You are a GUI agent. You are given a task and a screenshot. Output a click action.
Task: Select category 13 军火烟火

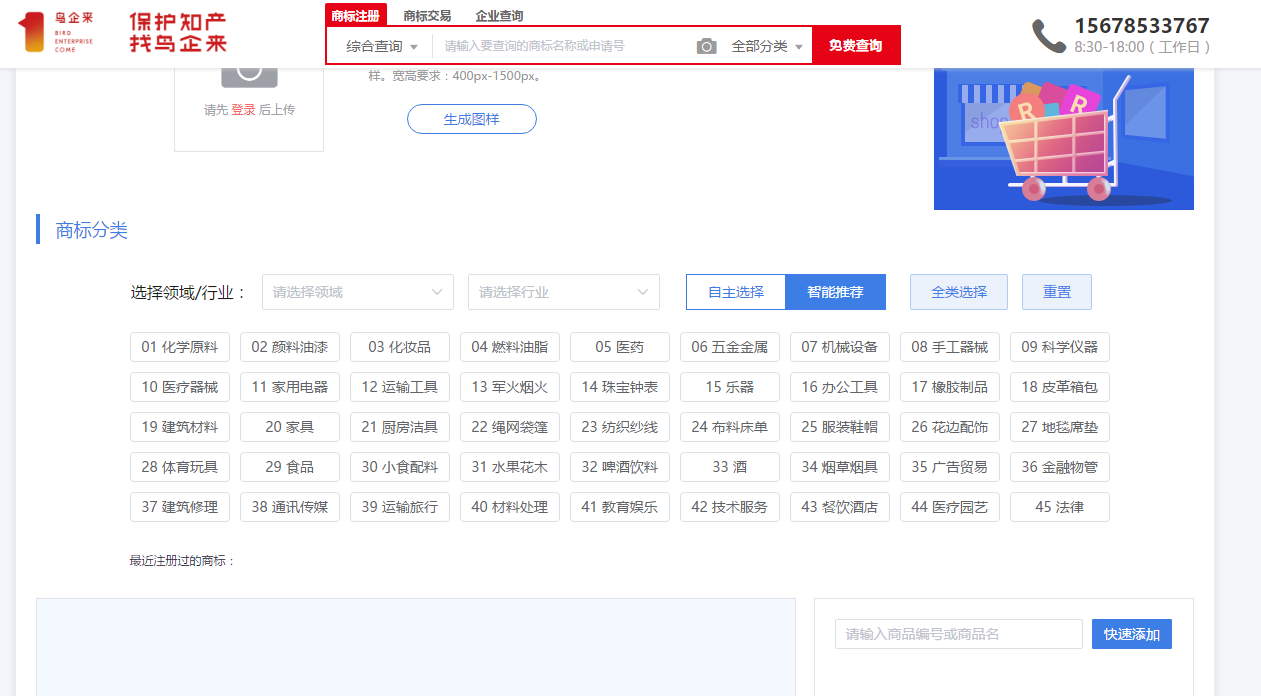click(x=510, y=387)
